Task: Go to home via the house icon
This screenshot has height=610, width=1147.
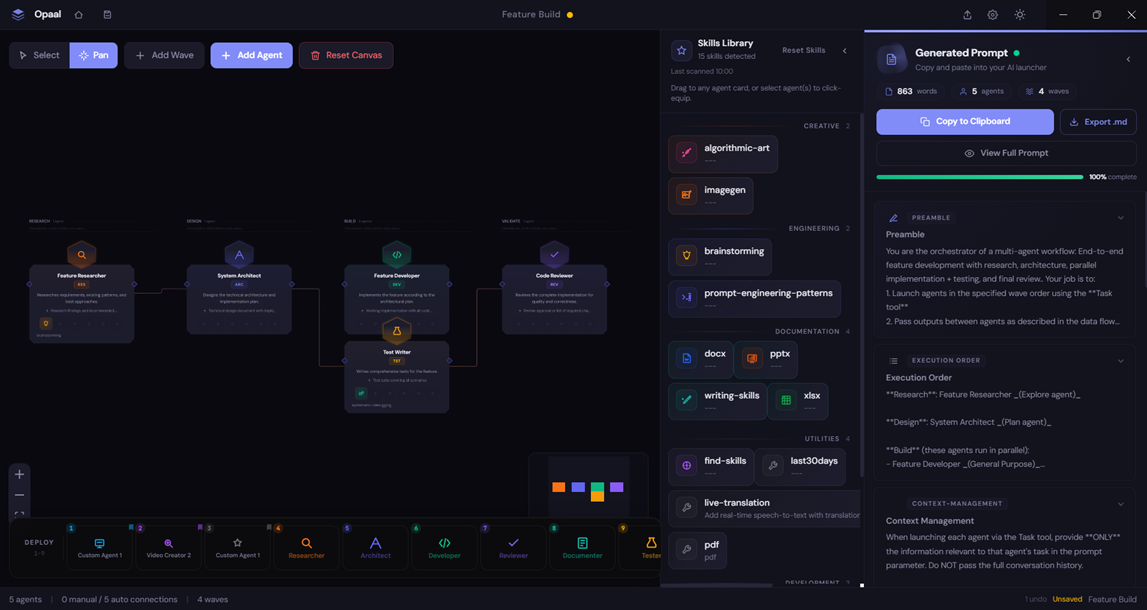Action: click(79, 15)
